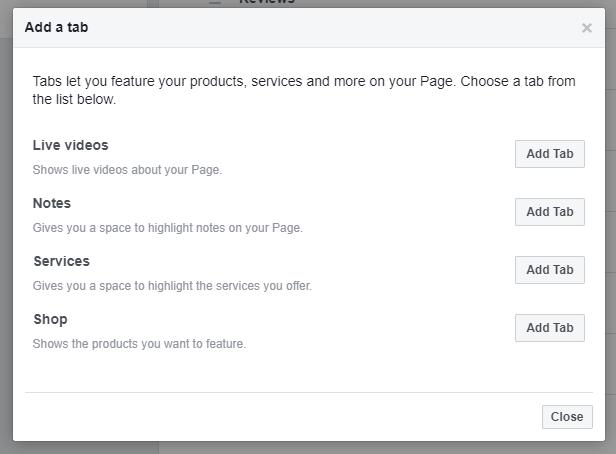Select the Live videos heading
616x454 pixels.
tap(70, 145)
